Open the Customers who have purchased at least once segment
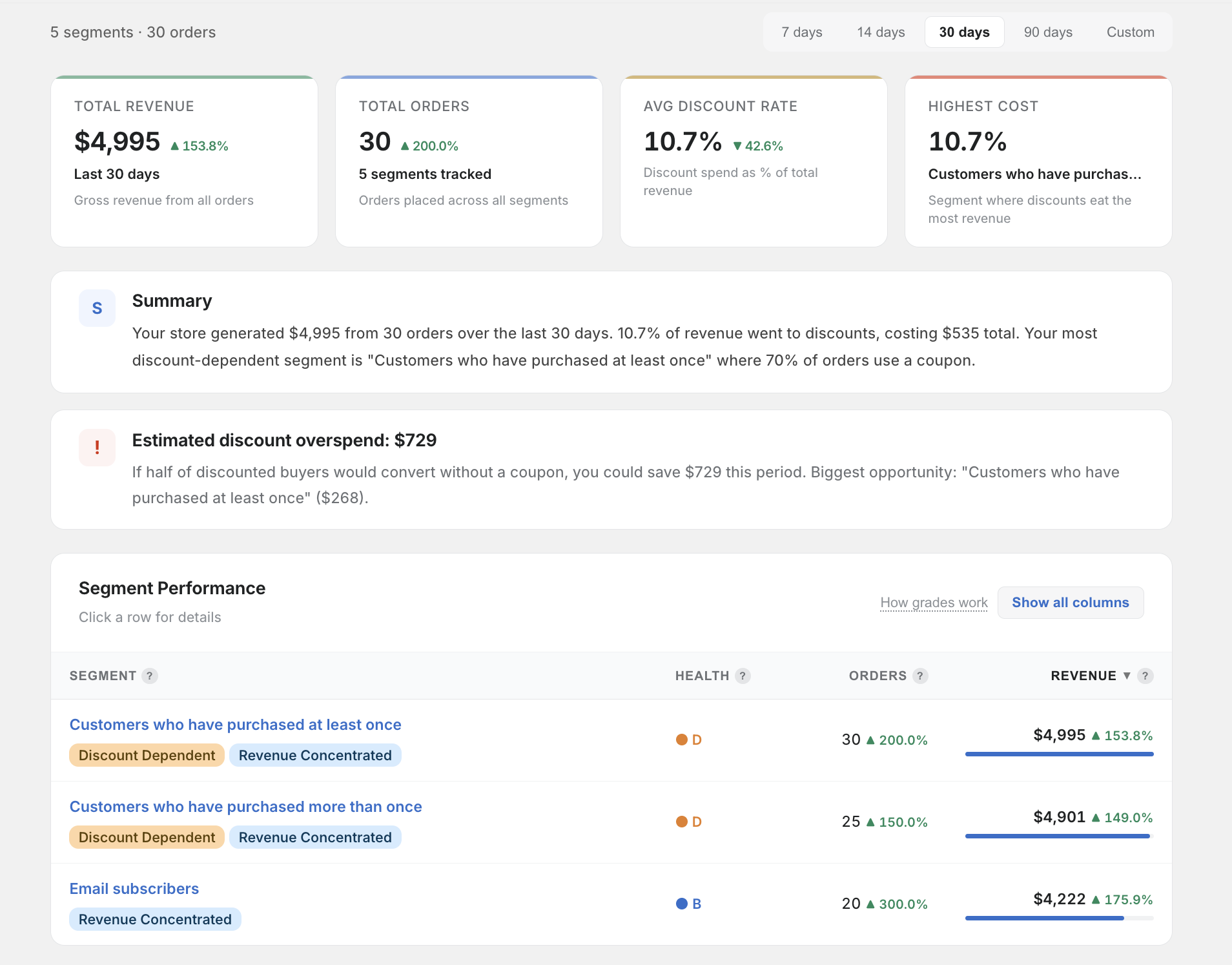This screenshot has height=965, width=1232. [x=235, y=724]
